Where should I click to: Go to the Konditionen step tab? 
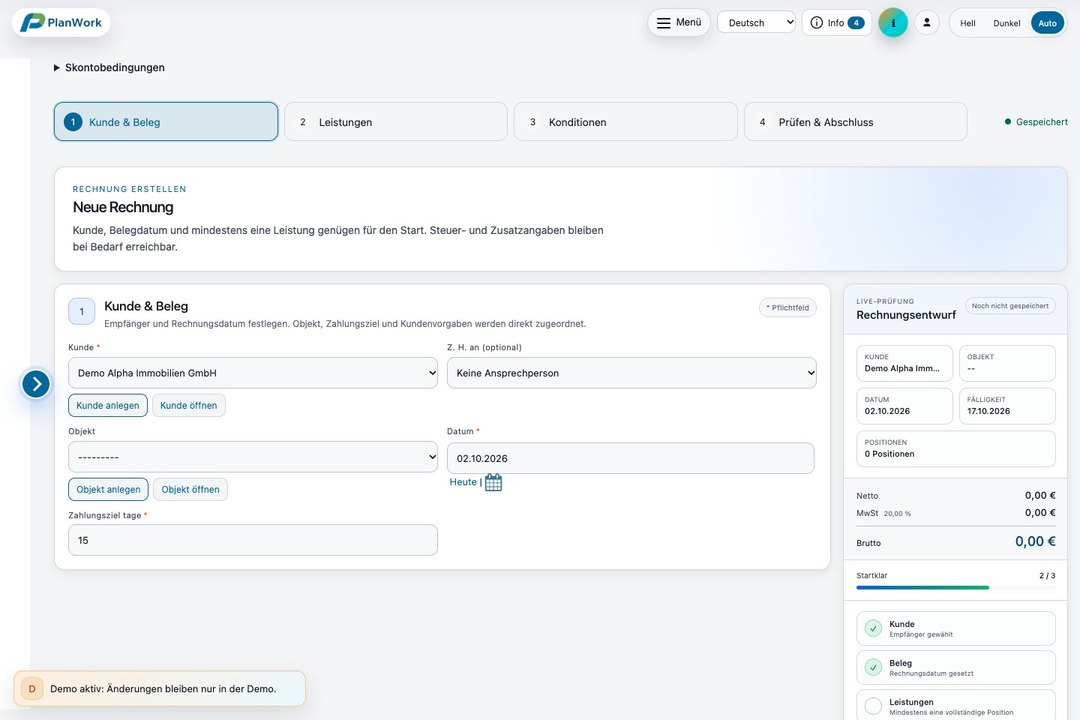pos(625,122)
